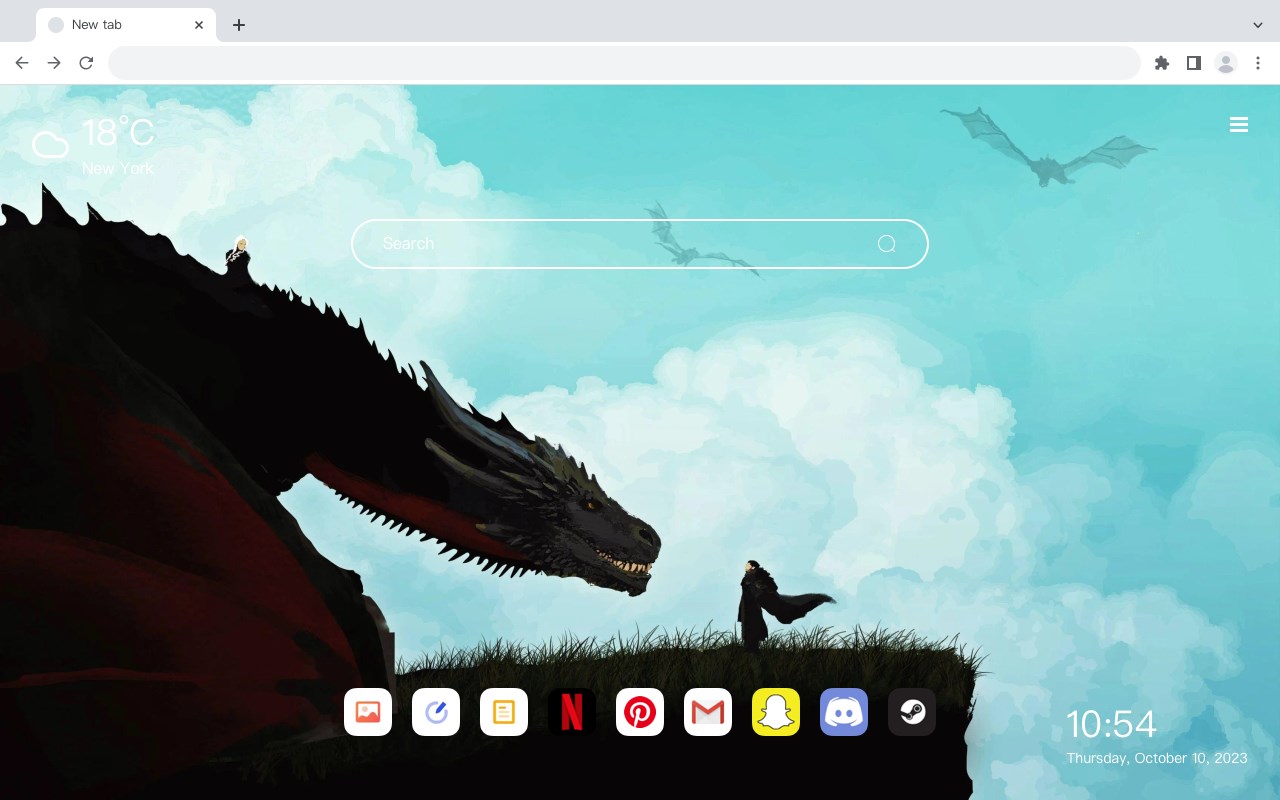The height and width of the screenshot is (800, 1280).
Task: Click the New York location label
Action: [x=118, y=168]
